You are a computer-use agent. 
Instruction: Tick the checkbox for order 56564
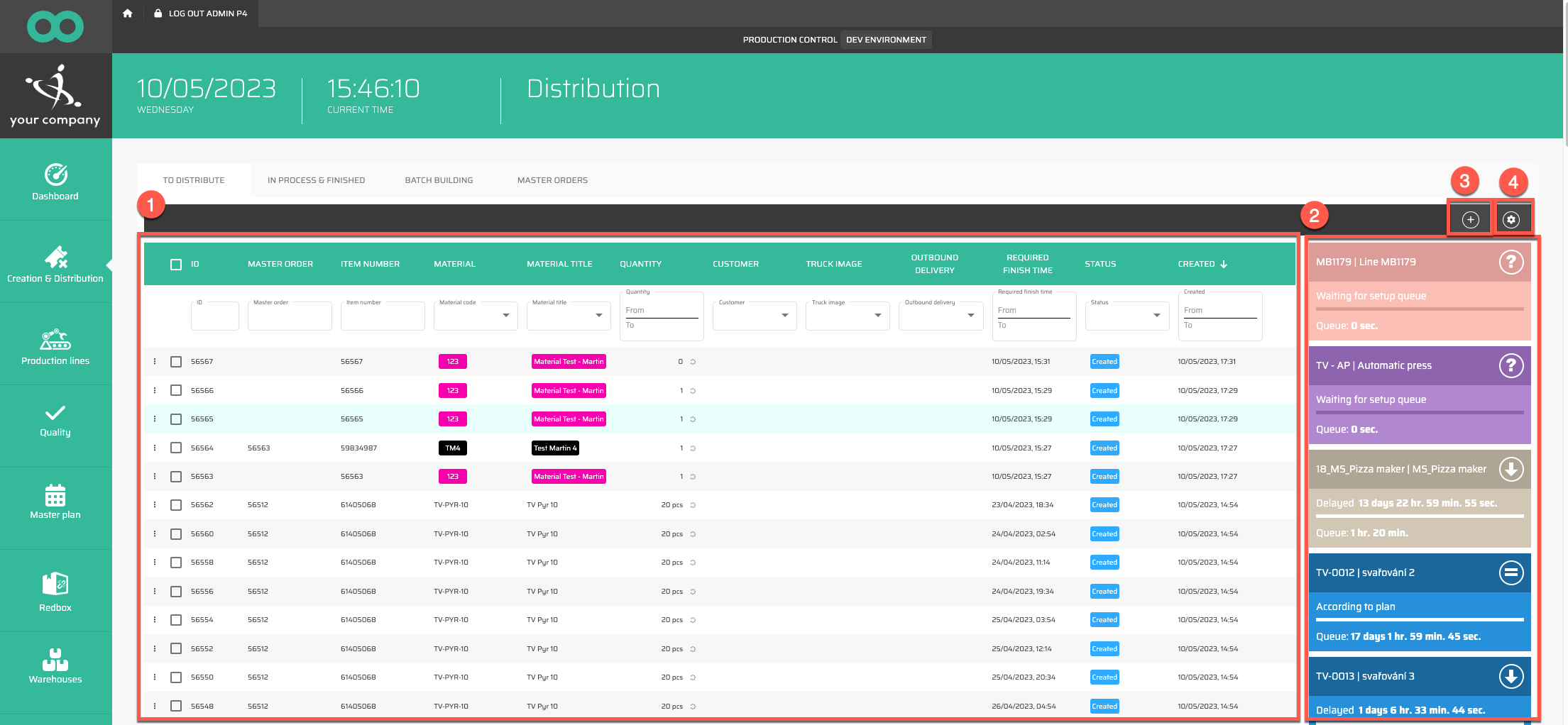(x=176, y=448)
